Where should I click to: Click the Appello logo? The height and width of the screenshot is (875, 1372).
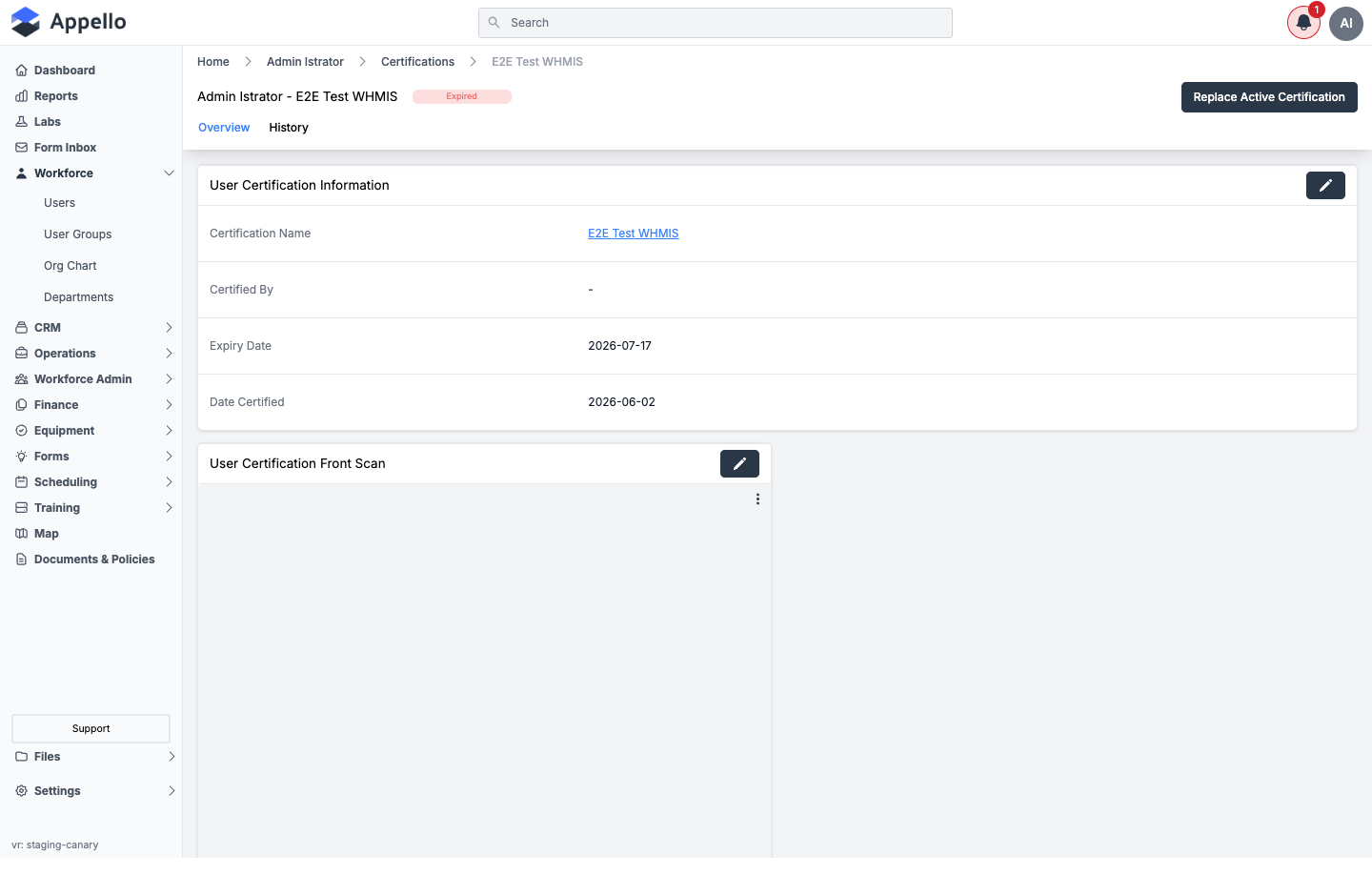(x=69, y=22)
